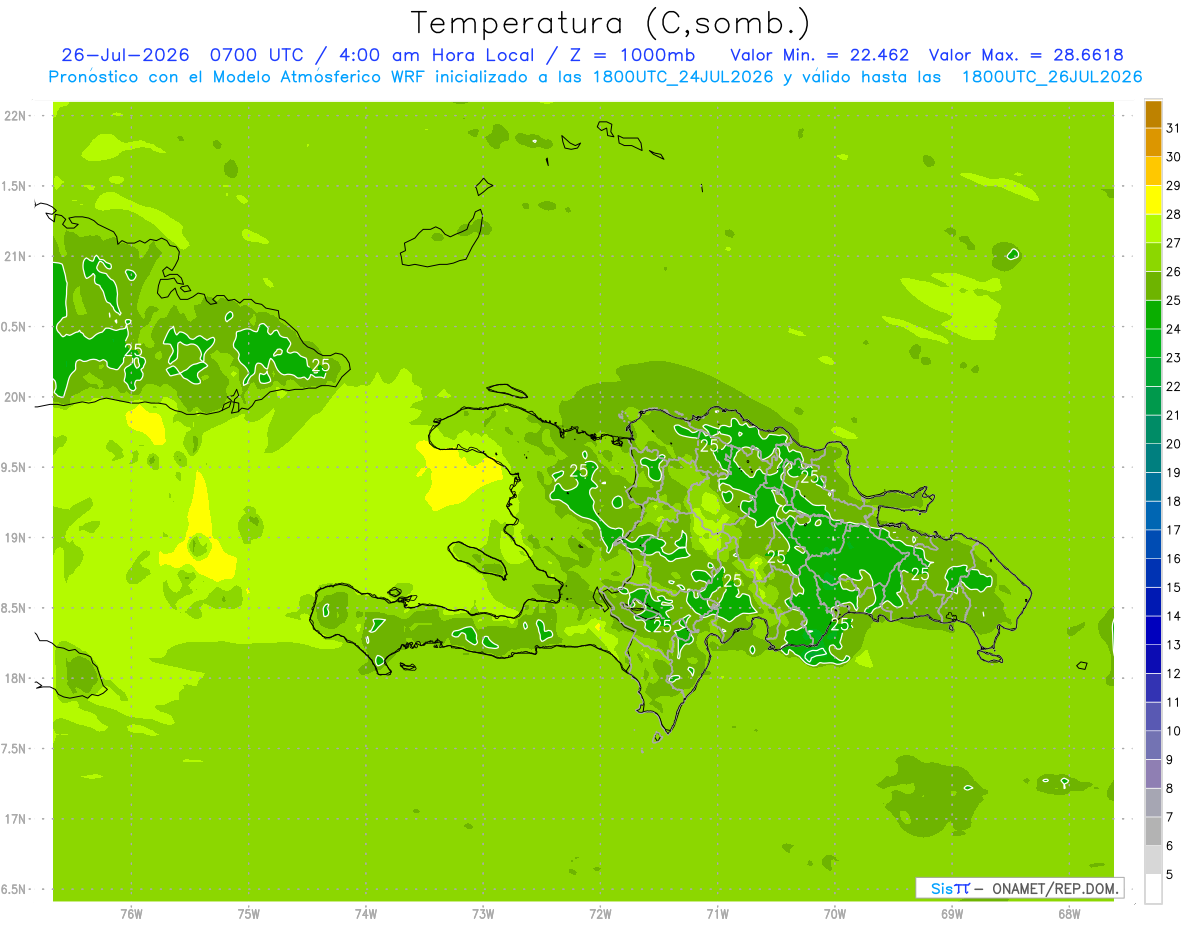Click the 68W longitude axis label

1068,913
